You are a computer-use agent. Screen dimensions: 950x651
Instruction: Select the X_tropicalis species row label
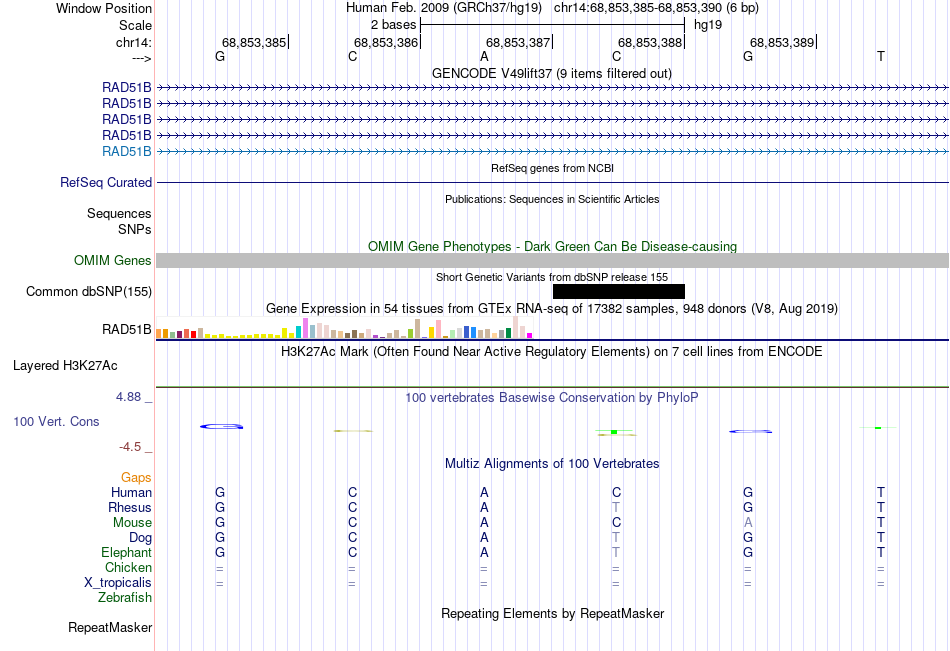click(118, 583)
